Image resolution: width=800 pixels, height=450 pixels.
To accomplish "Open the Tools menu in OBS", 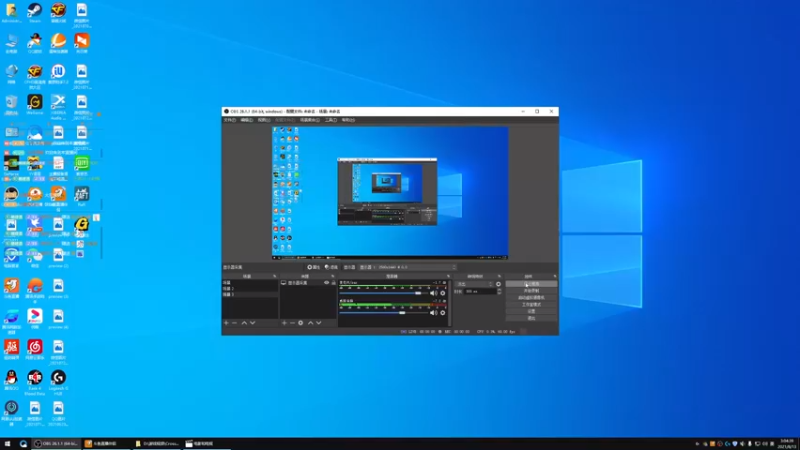I will coord(330,120).
